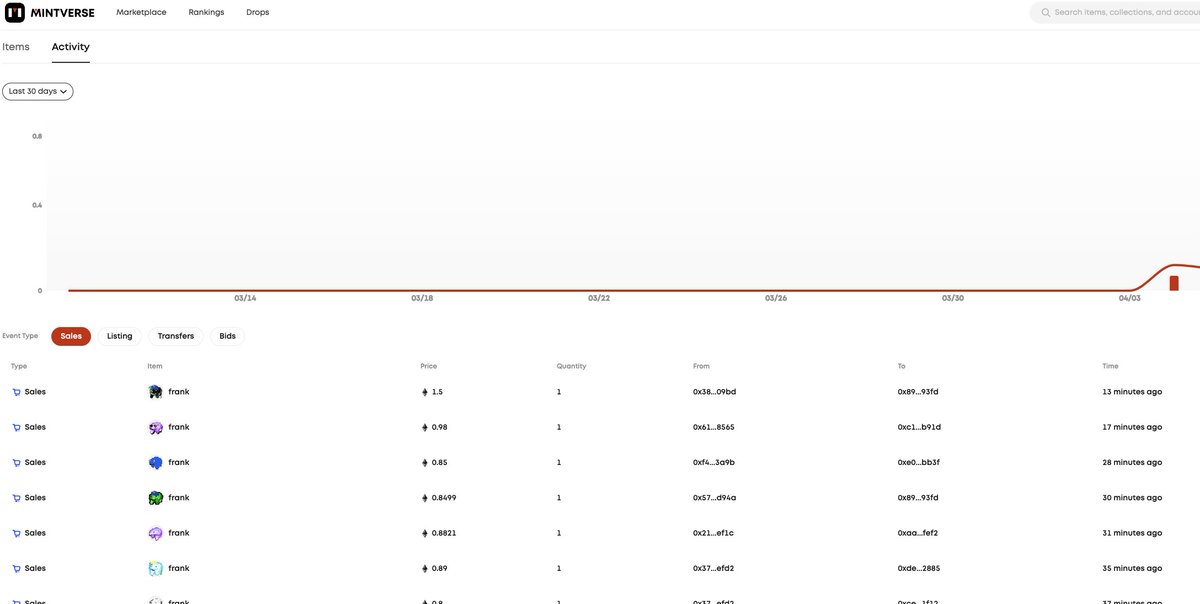This screenshot has width=1200, height=604.
Task: Click the search magnifier icon
Action: click(1046, 13)
